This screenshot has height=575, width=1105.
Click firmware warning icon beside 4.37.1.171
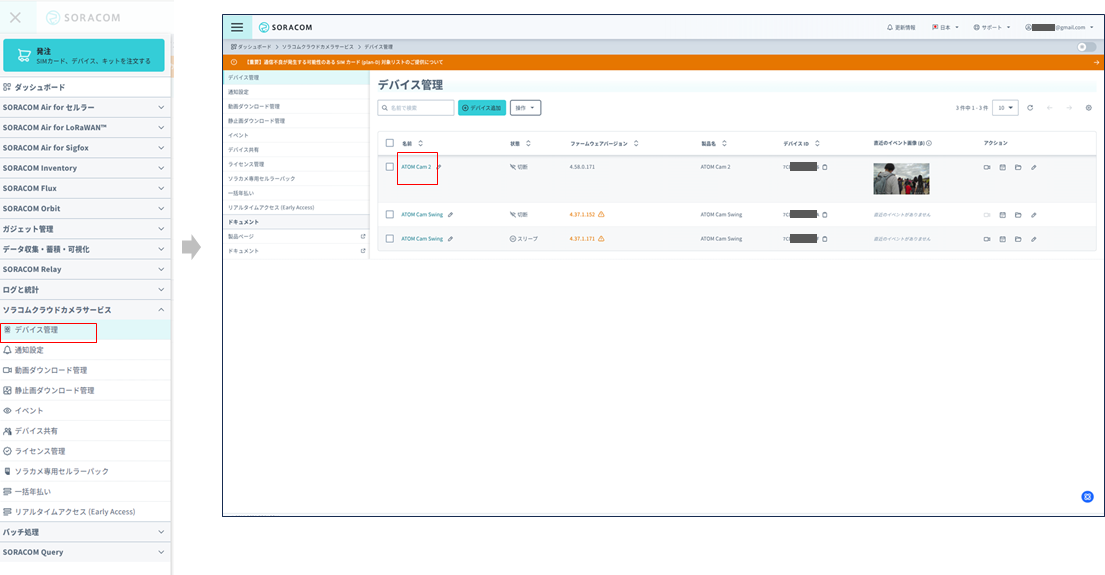click(x=601, y=239)
